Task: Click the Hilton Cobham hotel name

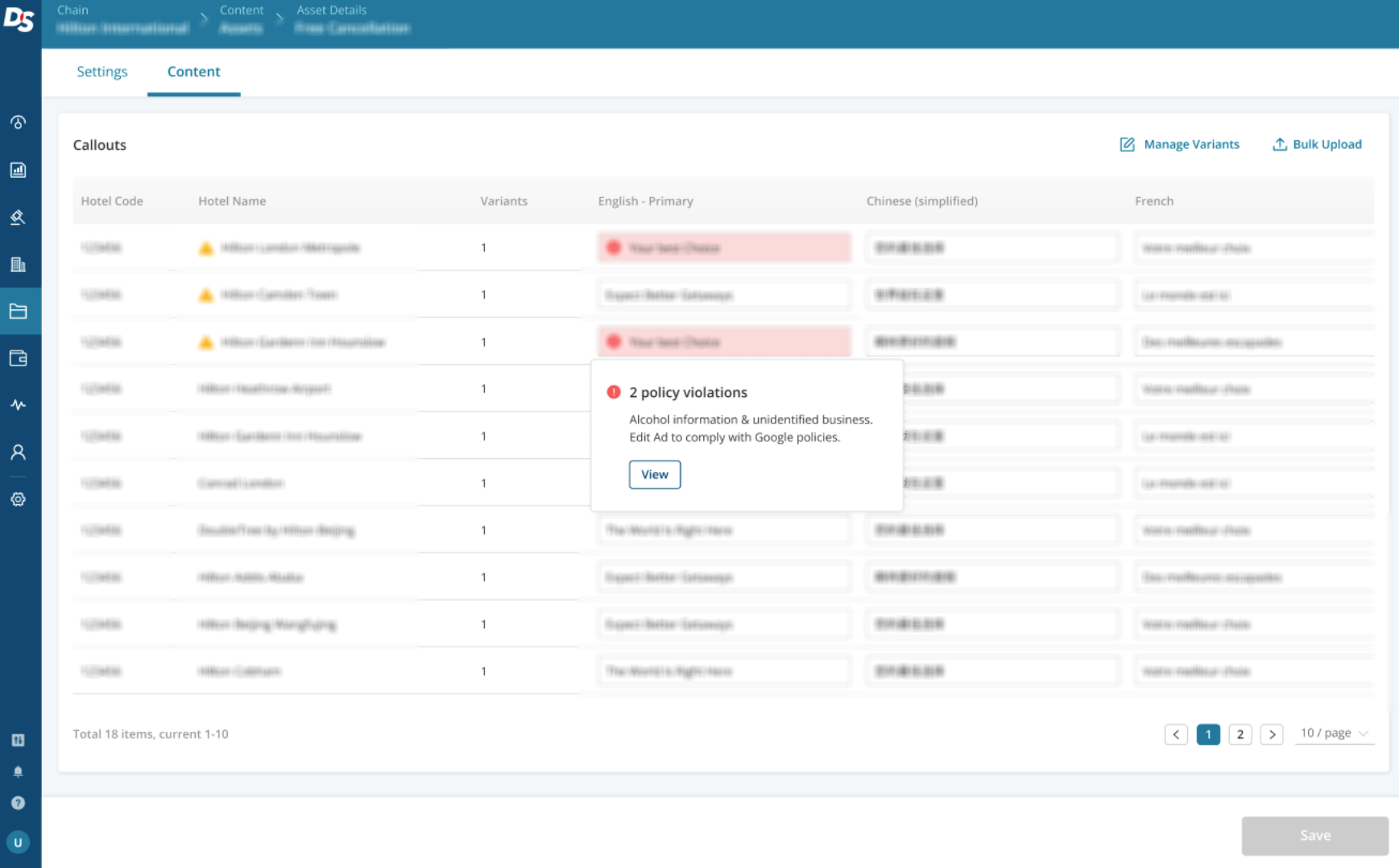Action: pos(239,672)
